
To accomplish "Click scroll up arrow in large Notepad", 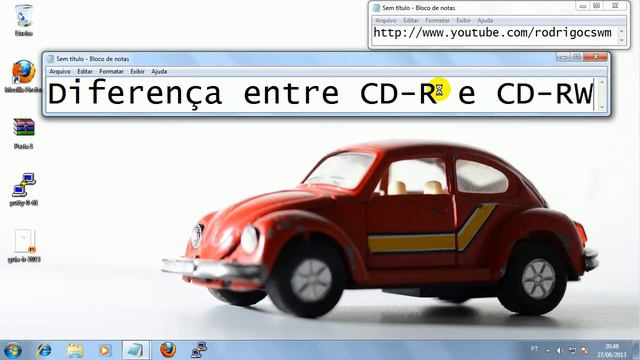I will pyautogui.click(x=602, y=82).
